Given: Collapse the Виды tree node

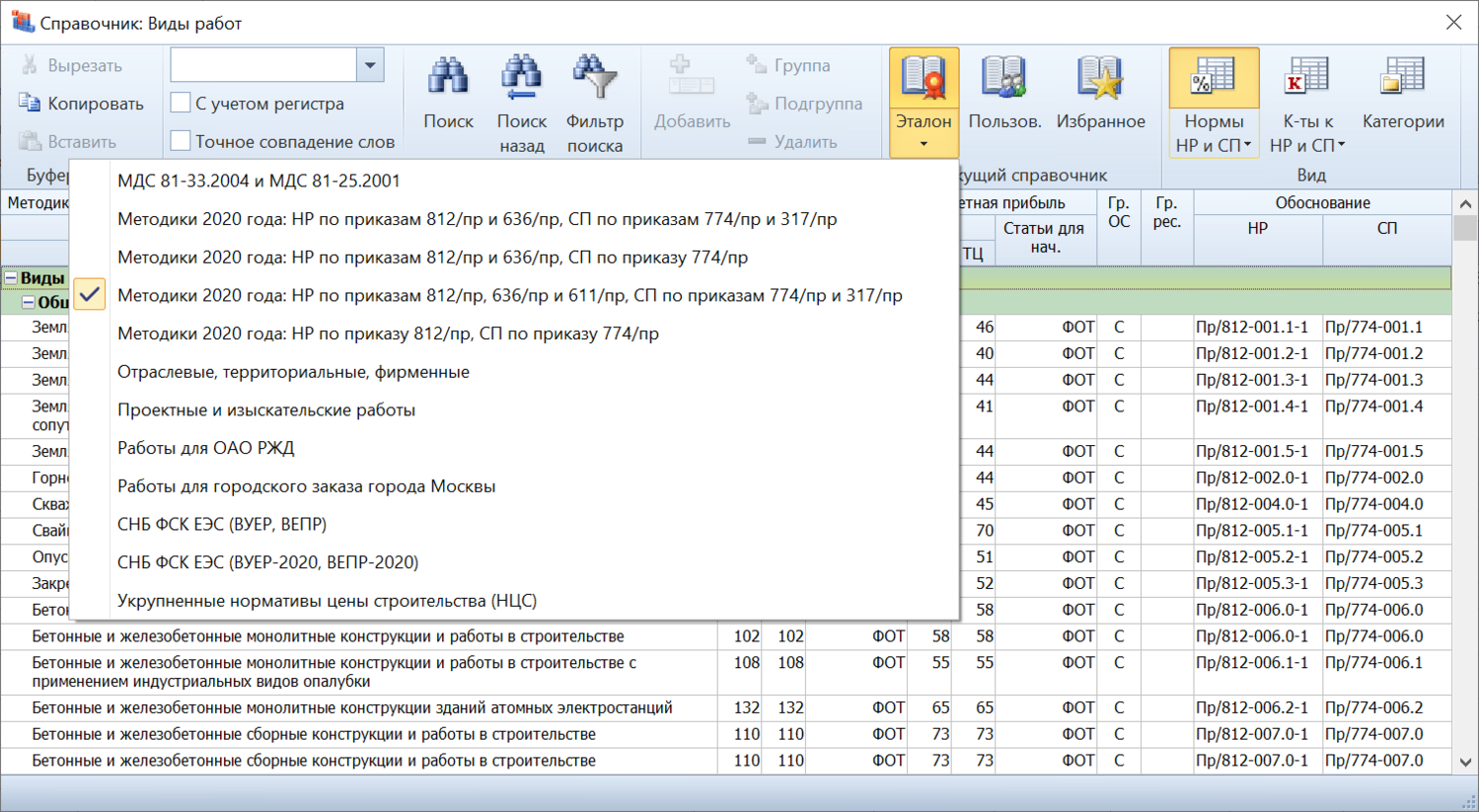Looking at the screenshot, I should [11, 278].
